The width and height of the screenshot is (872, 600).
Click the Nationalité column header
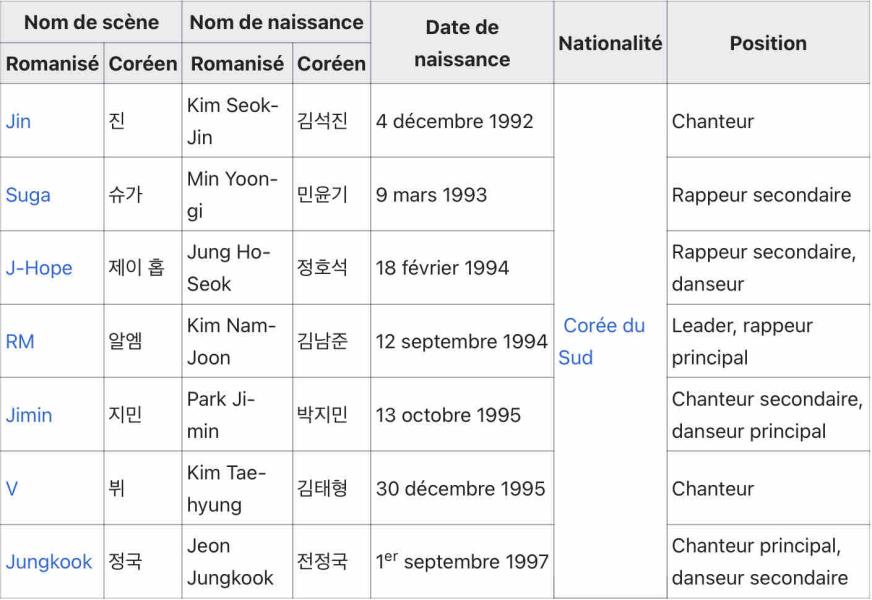[x=610, y=43]
